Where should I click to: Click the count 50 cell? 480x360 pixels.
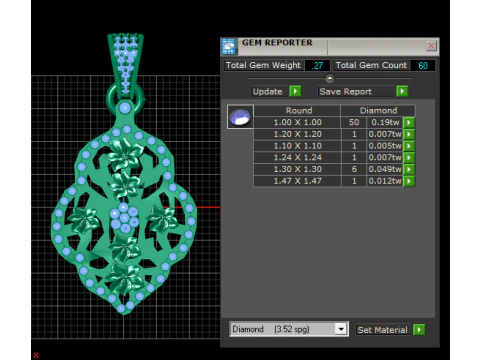354,122
